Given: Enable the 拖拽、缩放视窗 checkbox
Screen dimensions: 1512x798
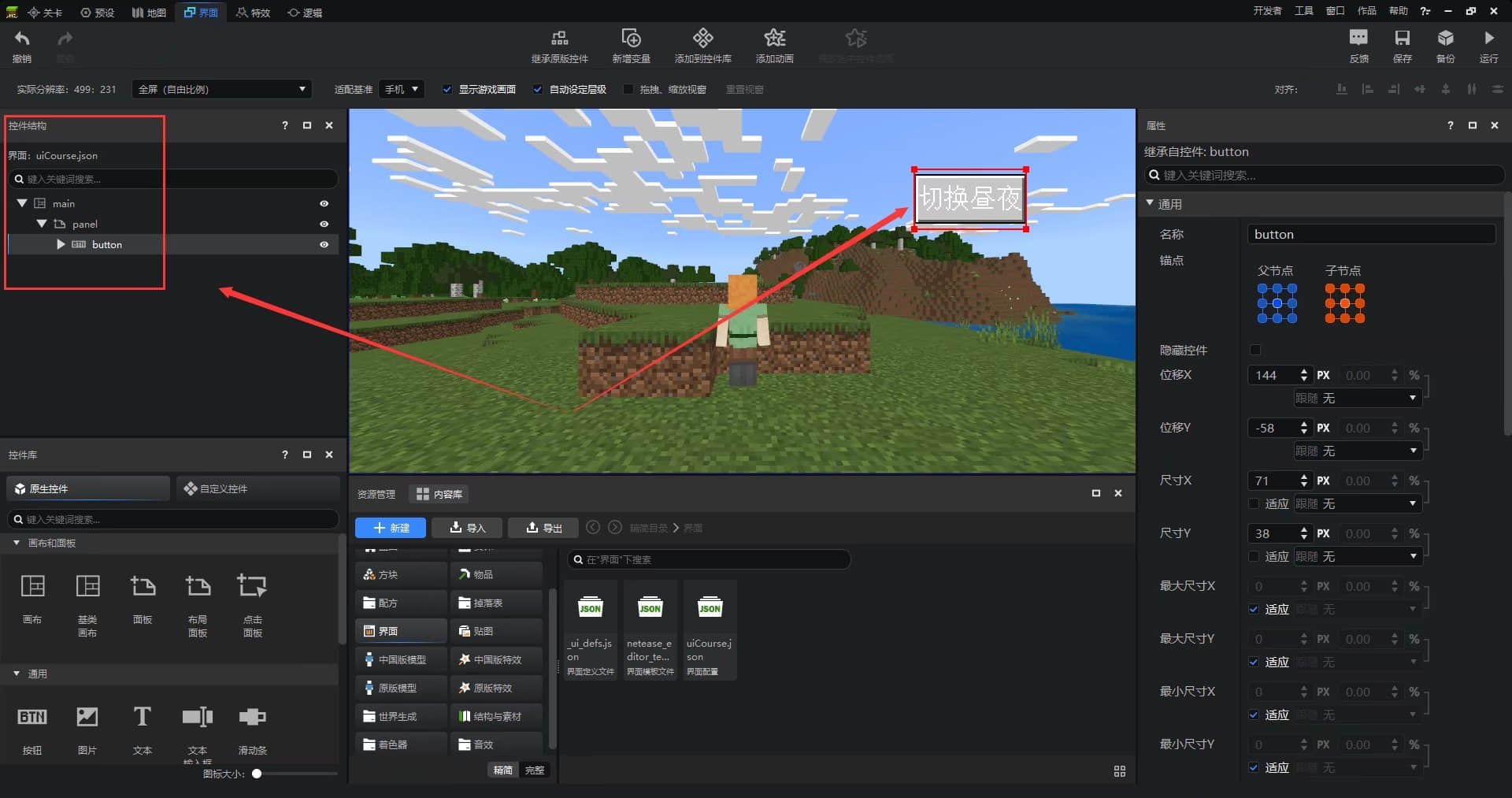Looking at the screenshot, I should (628, 90).
